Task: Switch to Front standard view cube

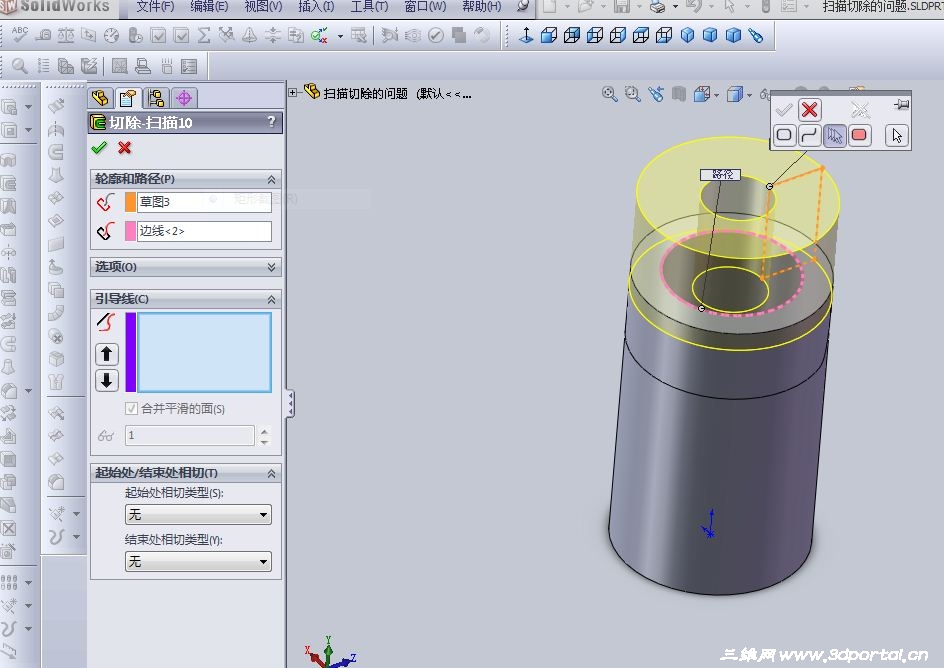Action: [548, 36]
